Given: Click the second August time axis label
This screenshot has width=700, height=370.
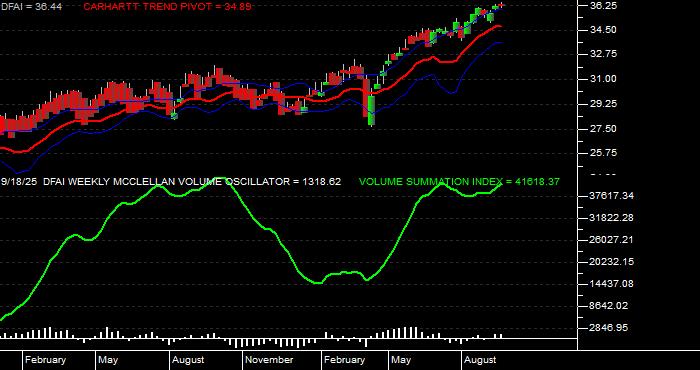Looking at the screenshot, I should [x=480, y=360].
